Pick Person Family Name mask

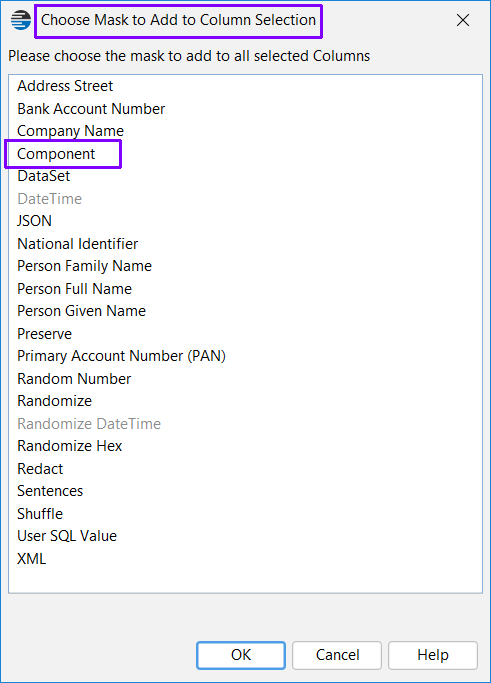coord(85,266)
